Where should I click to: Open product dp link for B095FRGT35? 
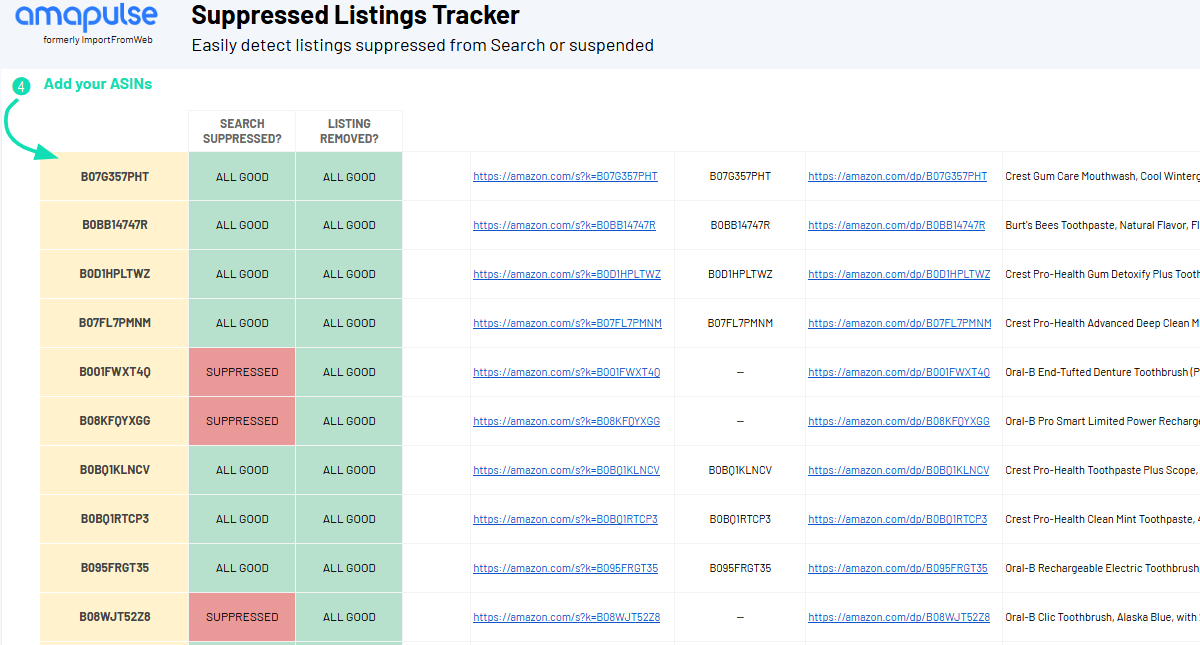coord(897,569)
